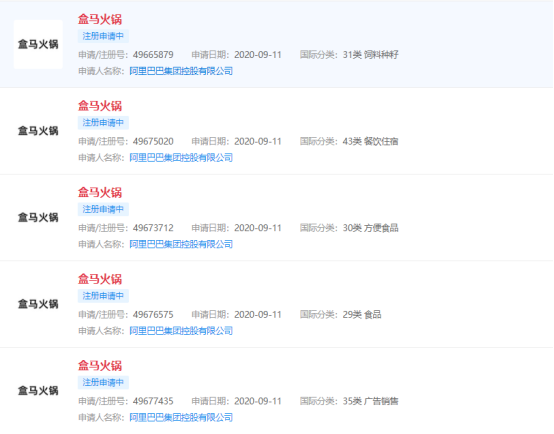This screenshot has width=554, height=434.
Task: Open the 阿里巴巴集团控股有限公司 link for application 49677435
Action: [181, 417]
